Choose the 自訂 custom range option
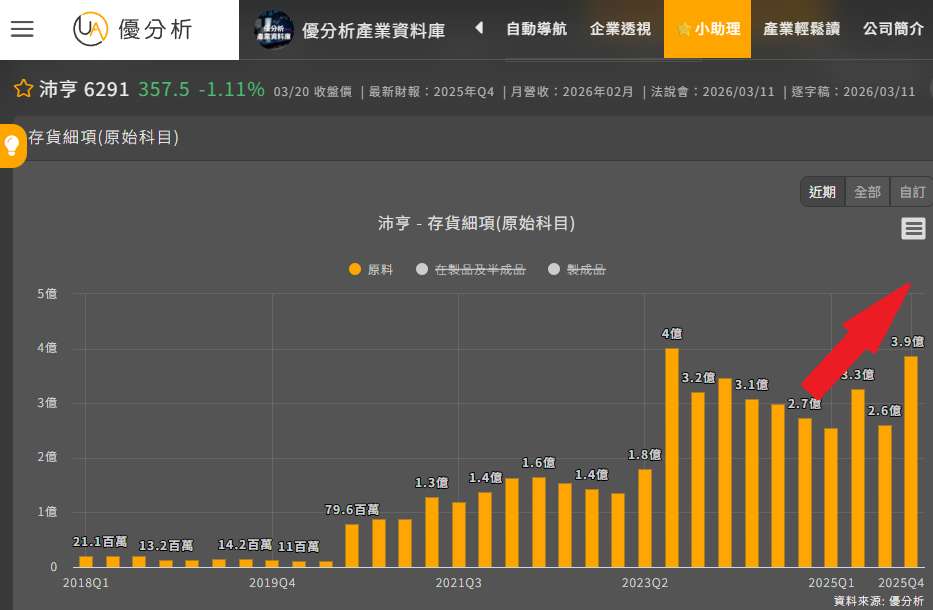Screen dimensions: 933x610 [911, 192]
